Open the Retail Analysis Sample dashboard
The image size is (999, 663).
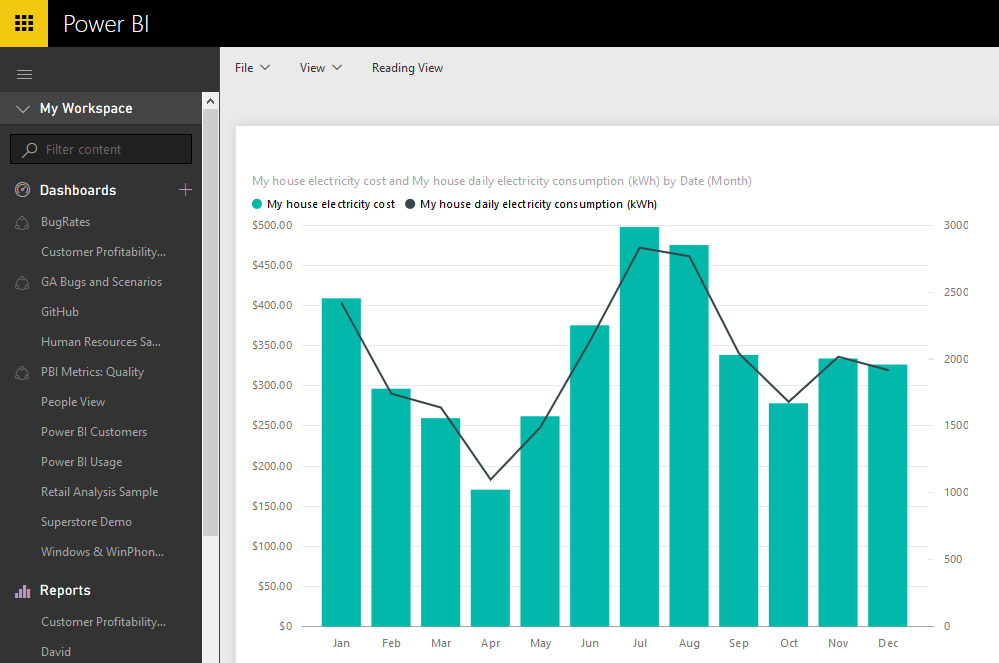[x=99, y=491]
